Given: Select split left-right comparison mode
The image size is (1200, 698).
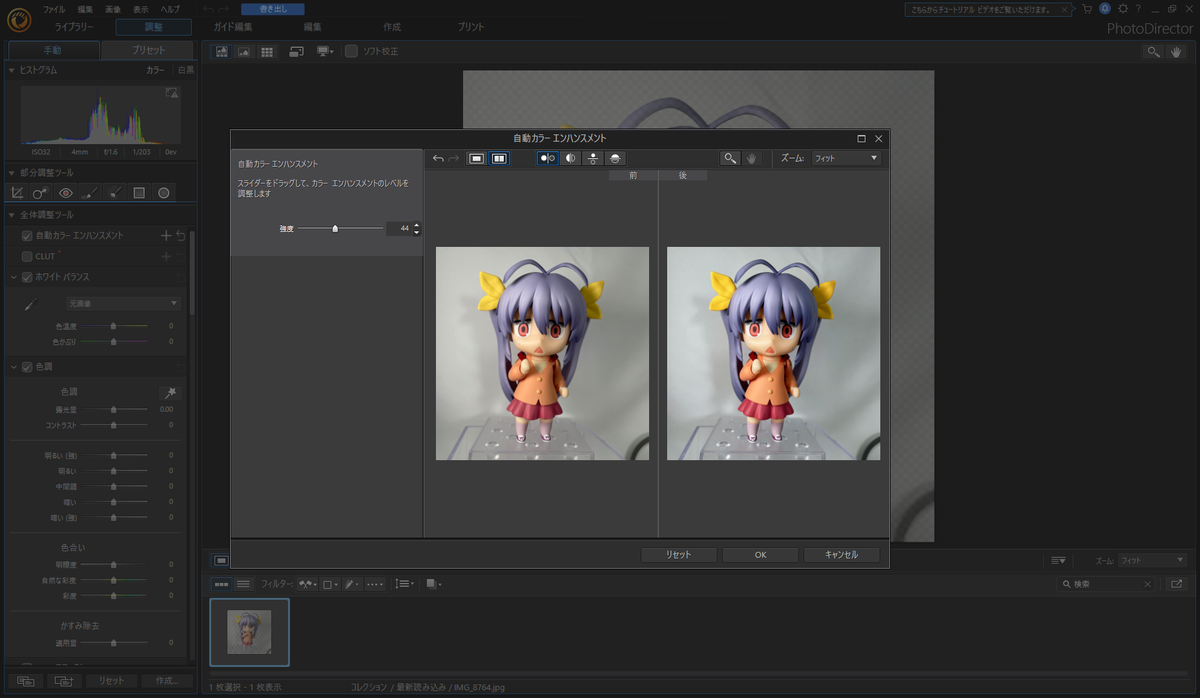Looking at the screenshot, I should coord(571,158).
